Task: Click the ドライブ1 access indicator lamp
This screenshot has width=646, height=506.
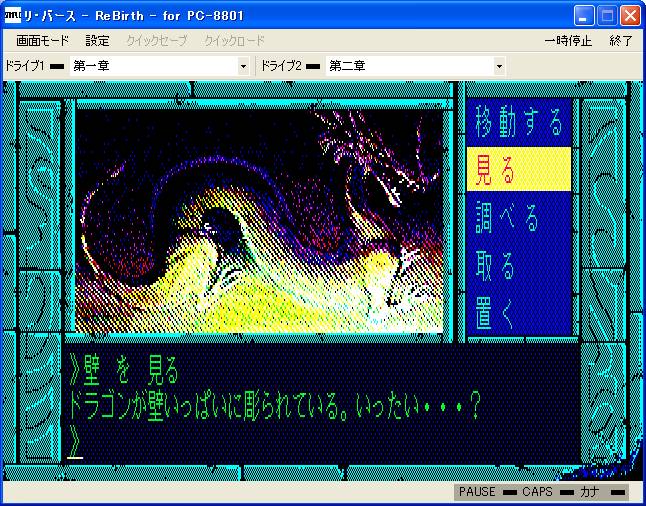Action: (56, 66)
